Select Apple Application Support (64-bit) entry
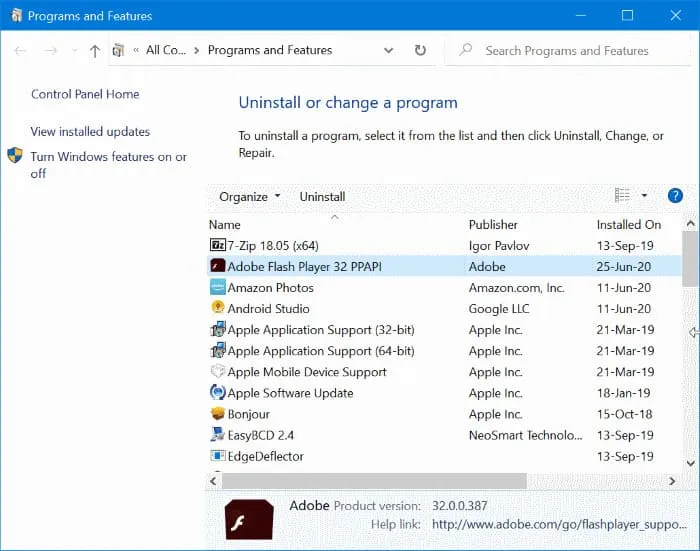This screenshot has height=551, width=700. point(444,351)
